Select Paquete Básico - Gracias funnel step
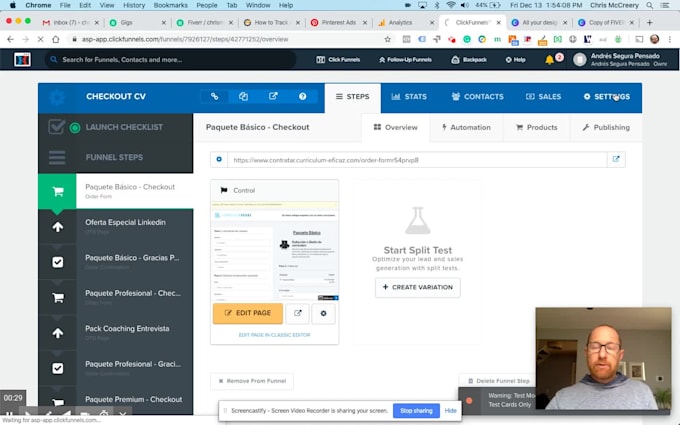Viewport: 680px width, 425px height. 115,262
